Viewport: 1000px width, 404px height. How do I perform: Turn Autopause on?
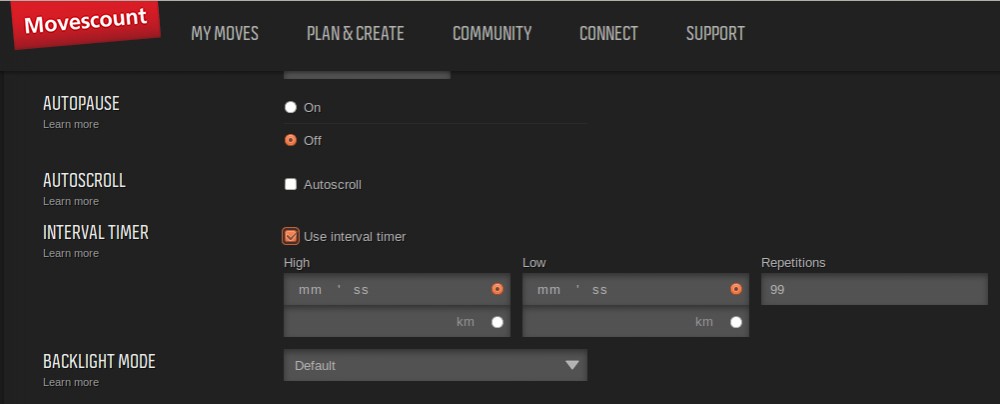click(x=291, y=107)
